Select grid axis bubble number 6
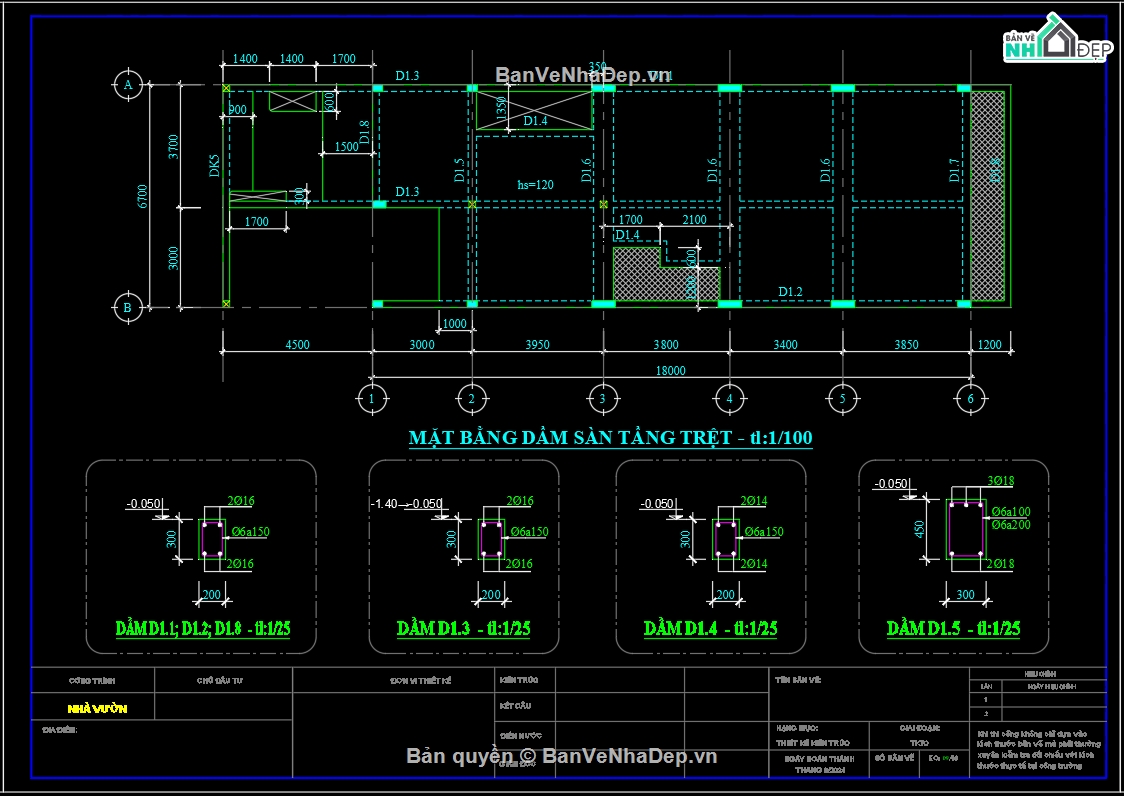The width and height of the screenshot is (1124, 796). tap(971, 399)
